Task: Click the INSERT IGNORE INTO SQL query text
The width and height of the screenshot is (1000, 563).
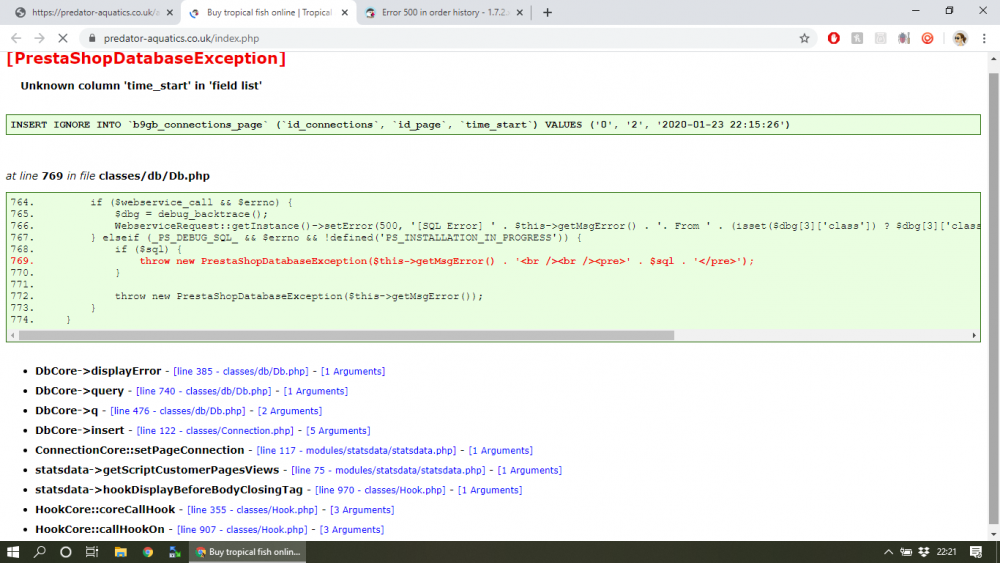Action: point(400,125)
